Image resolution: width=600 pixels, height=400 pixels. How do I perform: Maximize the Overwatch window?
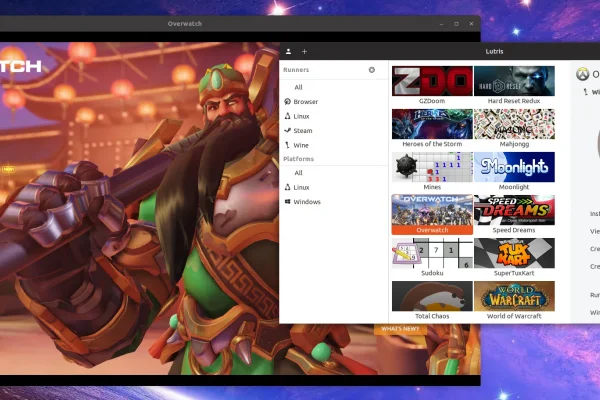(457, 24)
